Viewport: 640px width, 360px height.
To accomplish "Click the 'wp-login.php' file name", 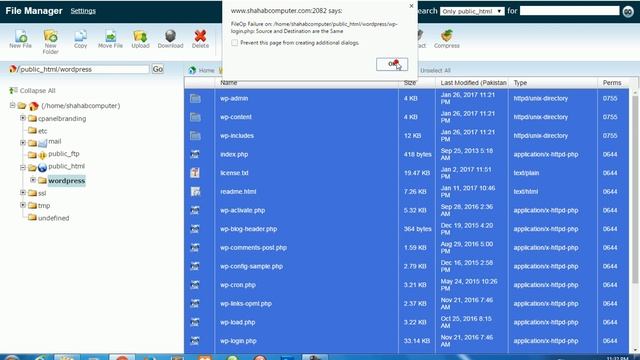I will pos(238,341).
